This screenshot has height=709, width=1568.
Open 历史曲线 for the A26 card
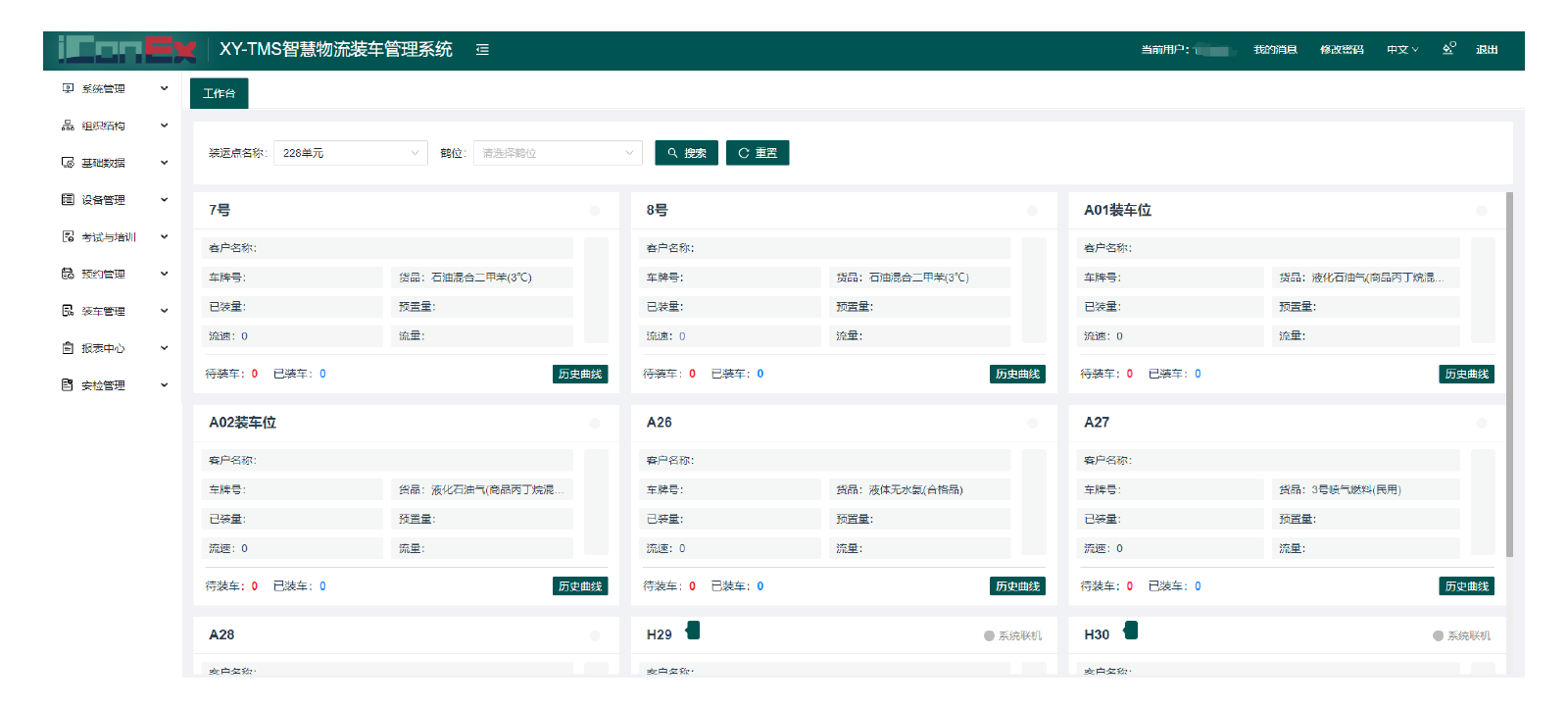coord(1017,586)
